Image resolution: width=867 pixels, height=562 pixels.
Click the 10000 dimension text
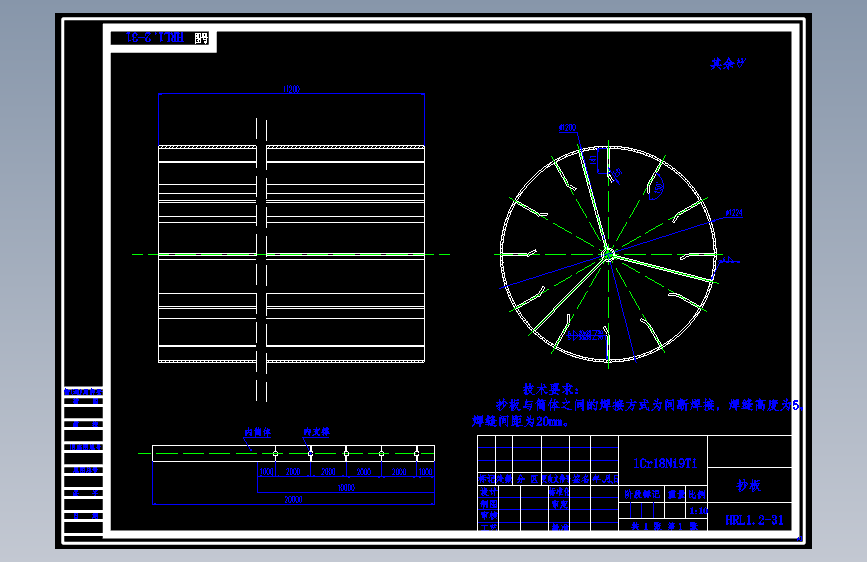click(346, 488)
